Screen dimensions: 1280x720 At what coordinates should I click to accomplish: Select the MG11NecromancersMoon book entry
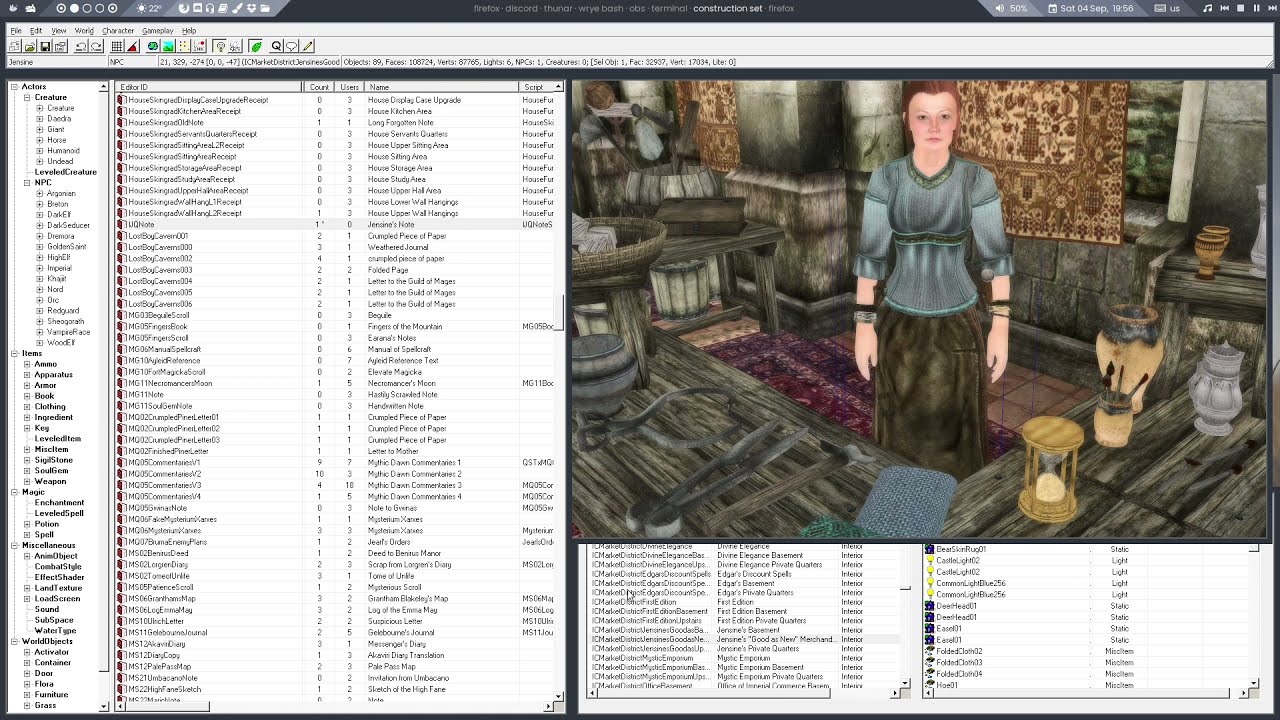335,383
